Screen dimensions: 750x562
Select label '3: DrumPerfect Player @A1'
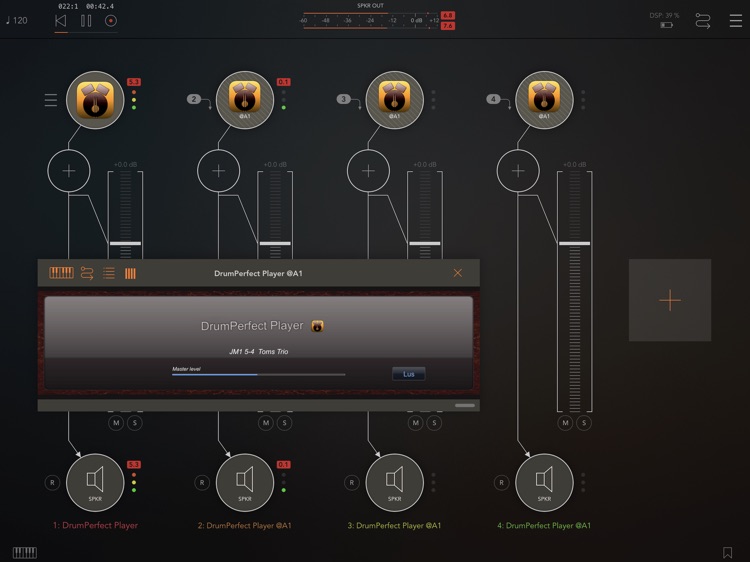(x=395, y=525)
